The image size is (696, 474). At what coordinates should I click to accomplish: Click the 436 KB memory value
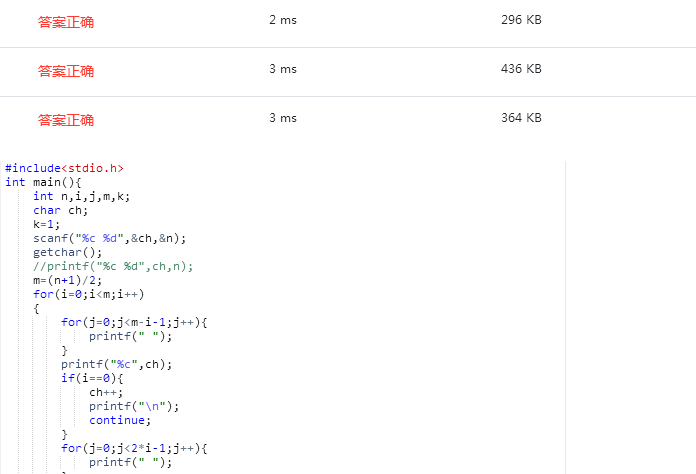[521, 69]
